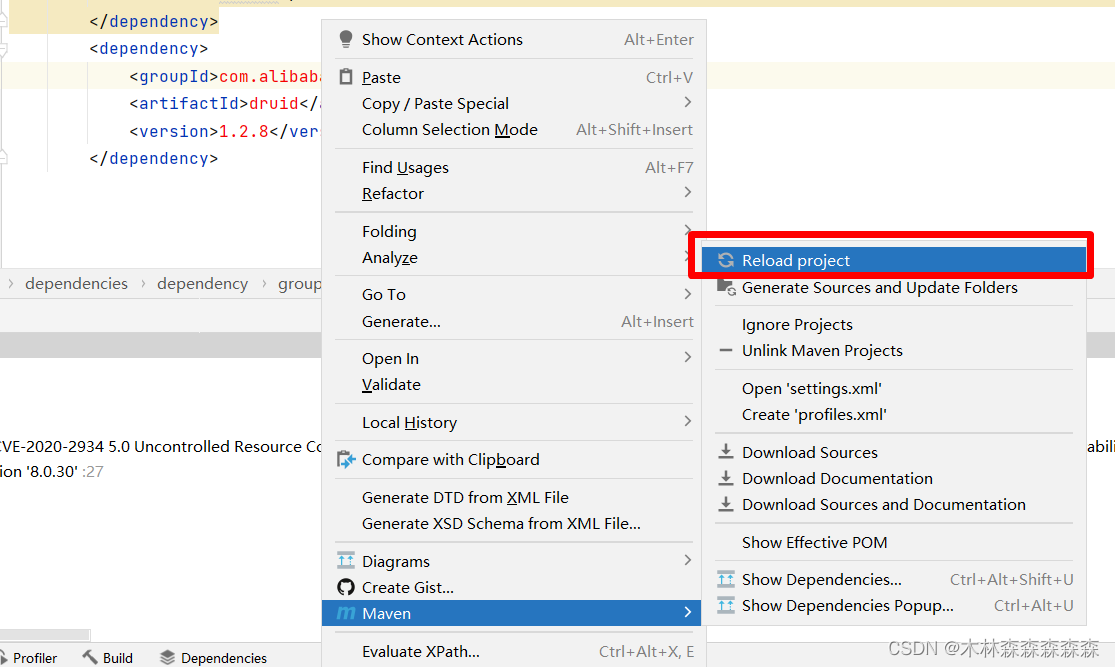Select Generate XSD Schema from XML File...
The image size is (1115, 667).
click(x=513, y=523)
